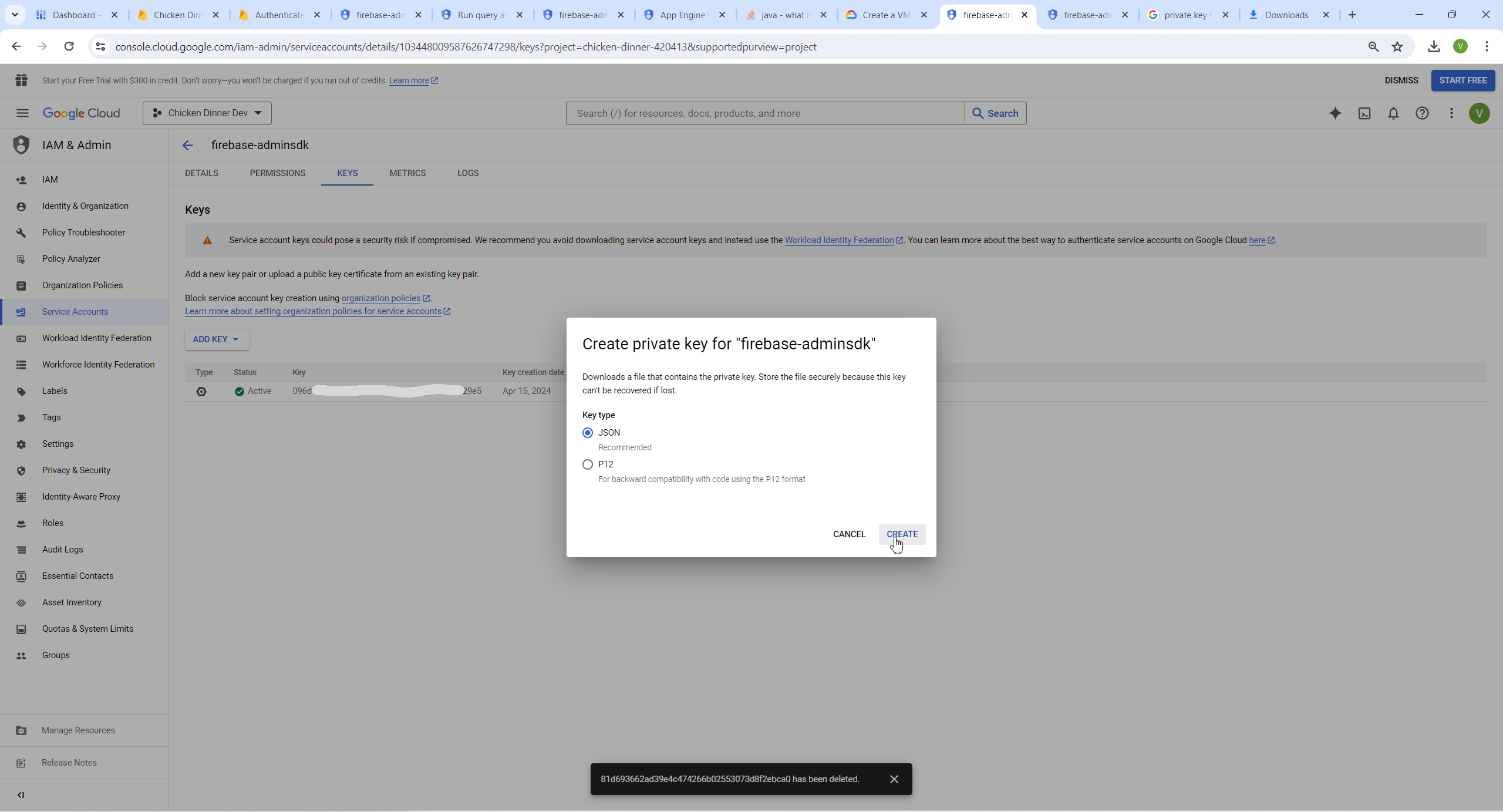
Task: Click CREATE in the dialog
Action: tap(902, 534)
